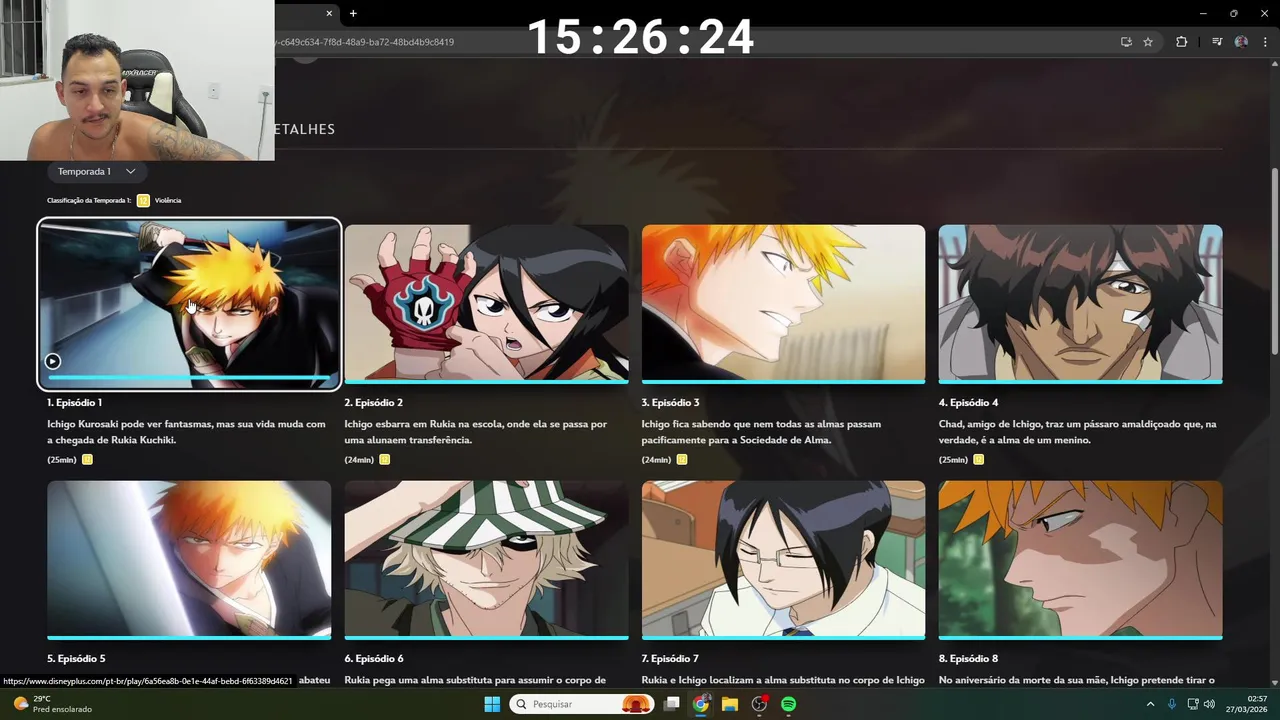
Task: Bookmark this page with the star icon
Action: pos(1148,42)
